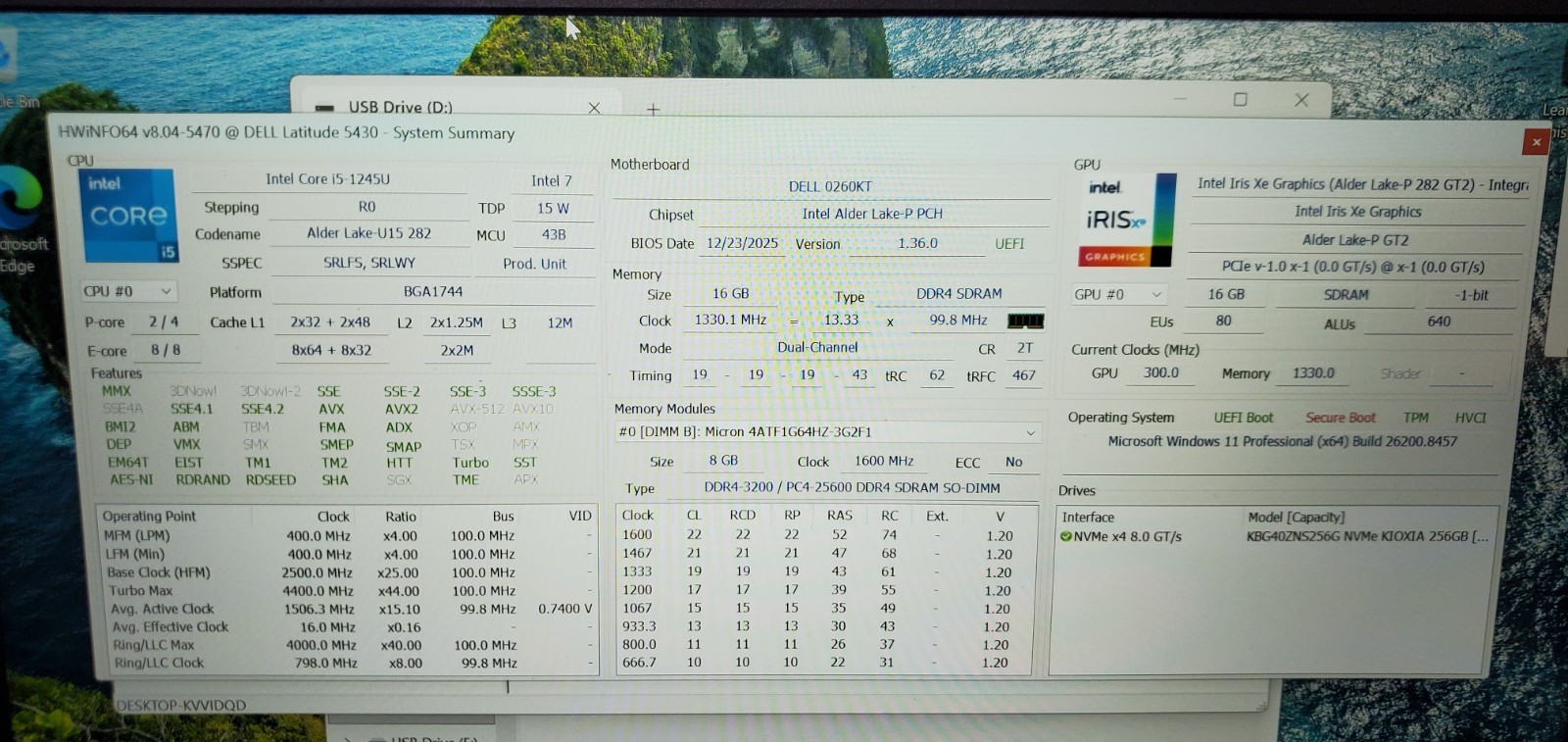The height and width of the screenshot is (742, 1568).
Task: Click the DELL 0260KT motherboard name
Action: point(830,186)
